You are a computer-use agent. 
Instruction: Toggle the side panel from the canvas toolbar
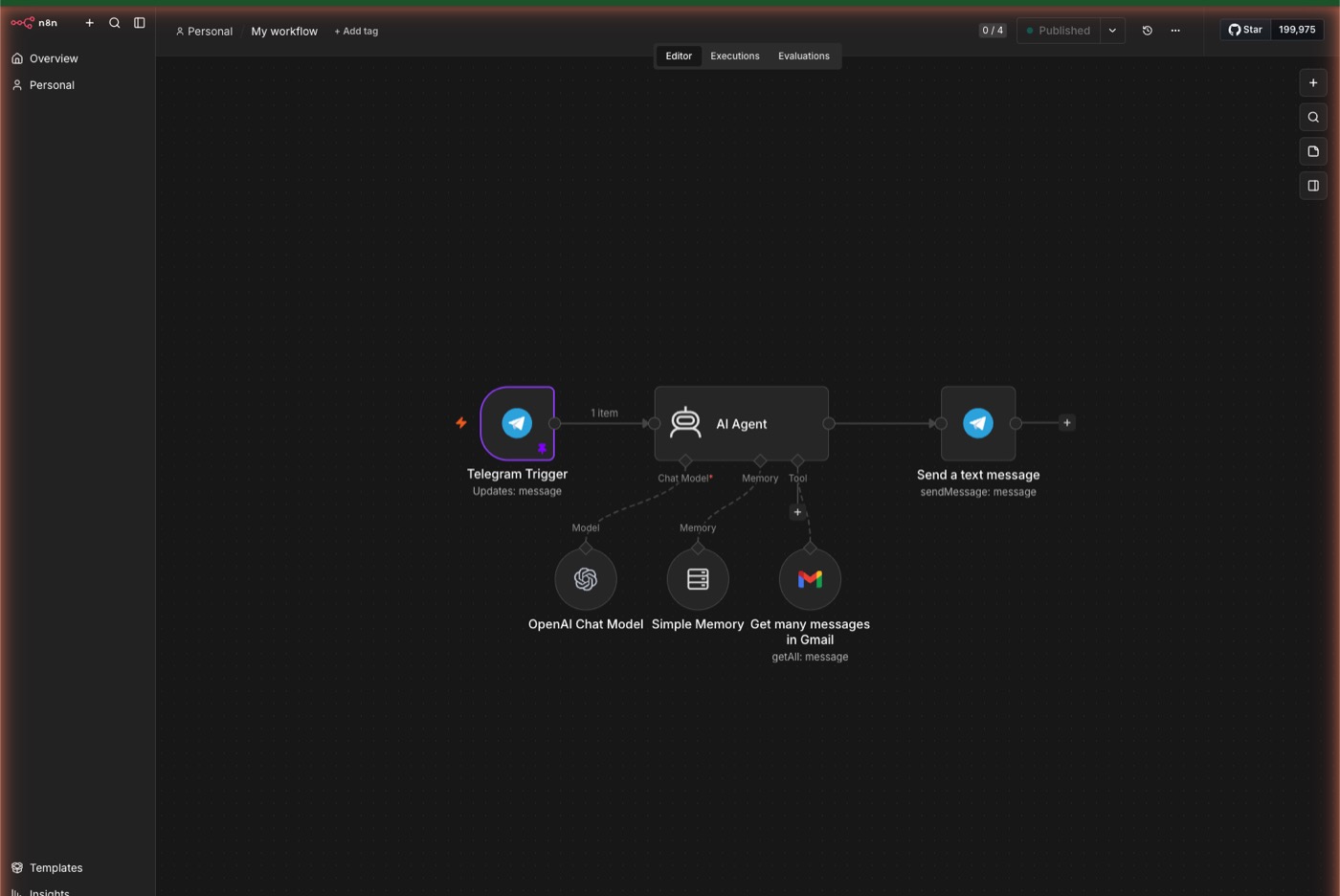pyautogui.click(x=1313, y=186)
